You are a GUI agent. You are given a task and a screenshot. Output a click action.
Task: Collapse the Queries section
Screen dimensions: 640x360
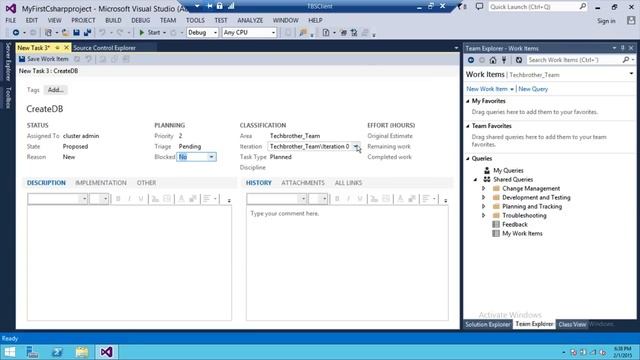click(468, 158)
